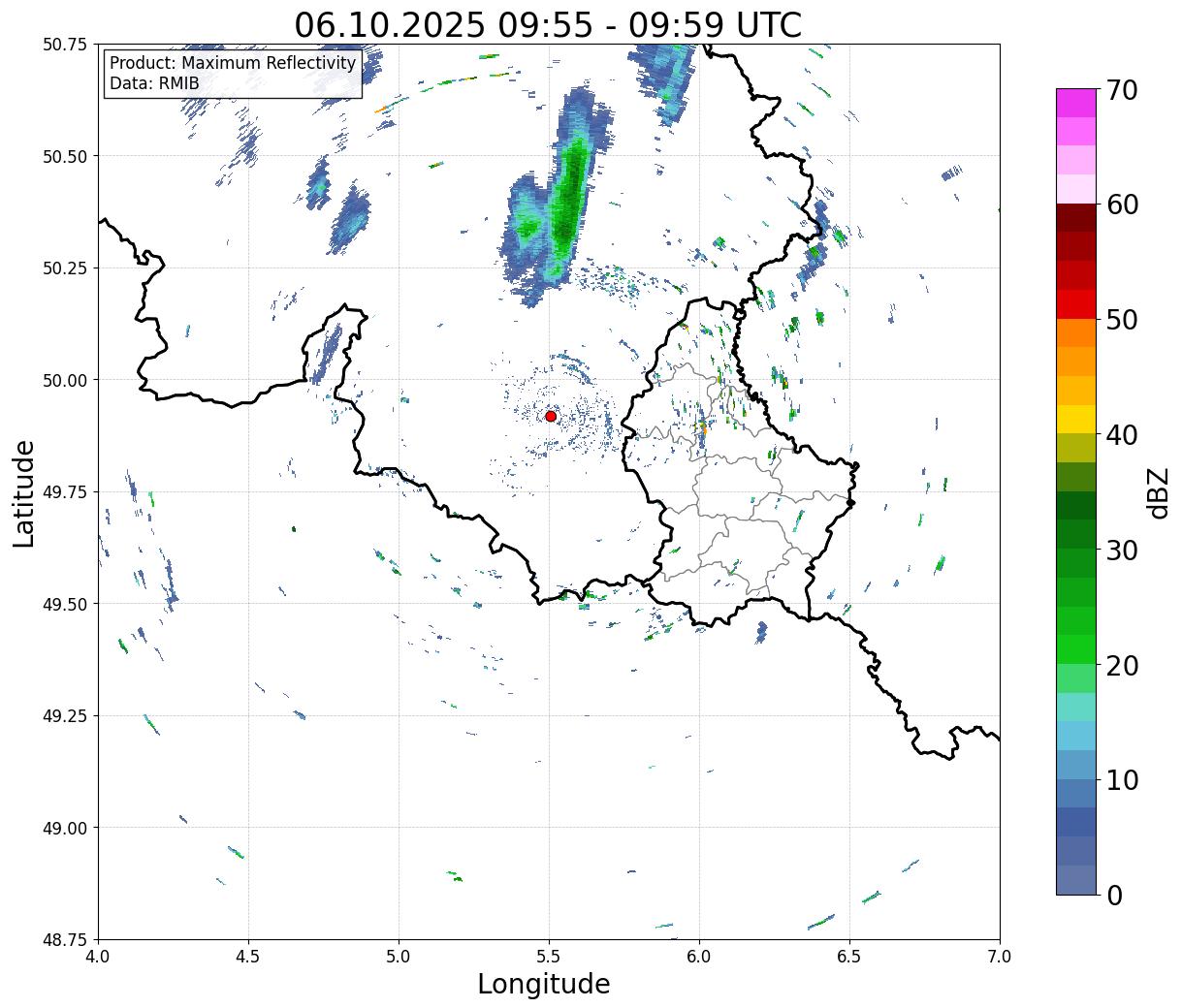The width and height of the screenshot is (1182, 1008).
Task: Click the 50.75 latitude tick label
Action: pyautogui.click(x=65, y=45)
